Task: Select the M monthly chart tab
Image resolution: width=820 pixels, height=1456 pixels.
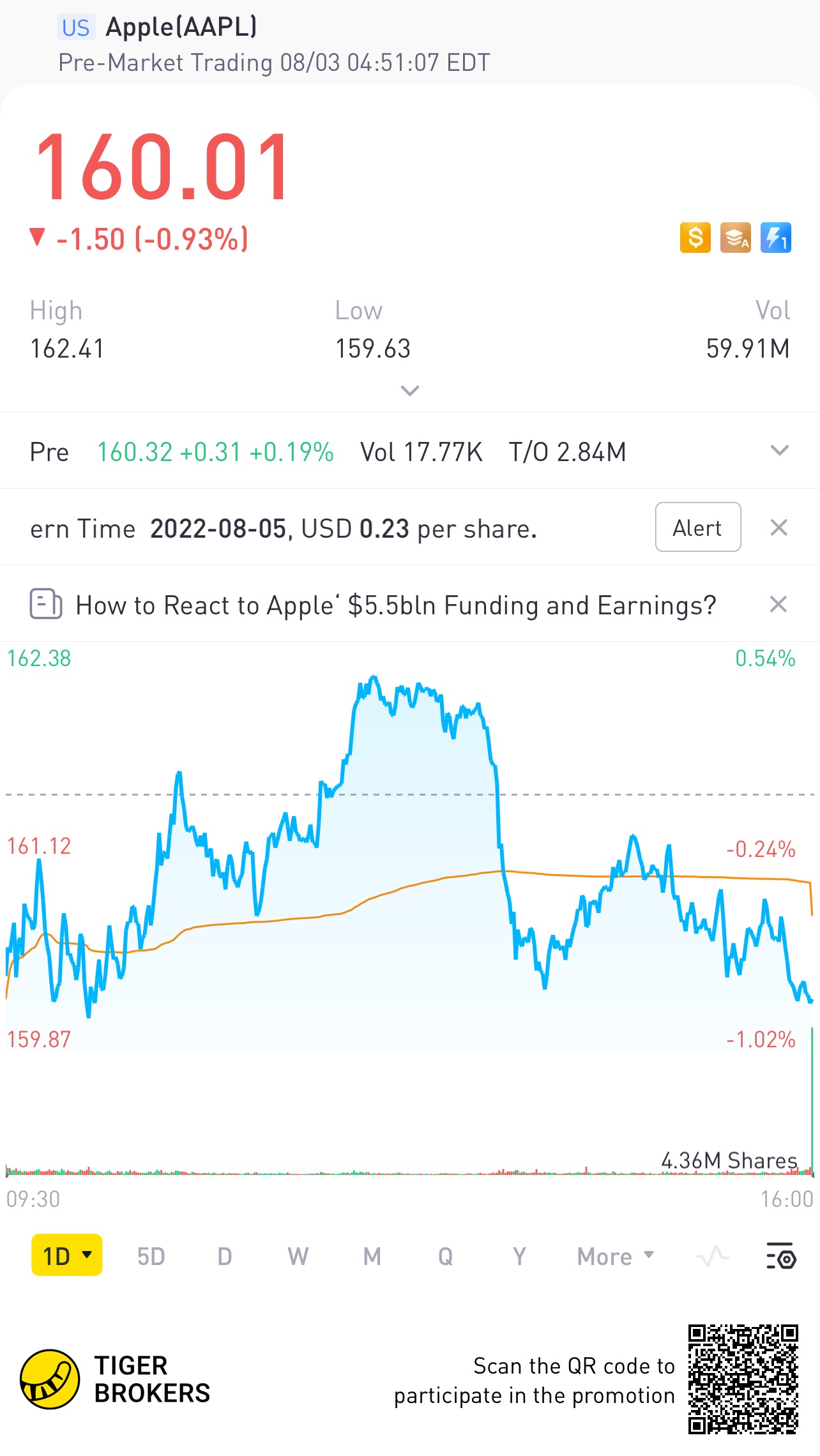Action: (x=372, y=1256)
